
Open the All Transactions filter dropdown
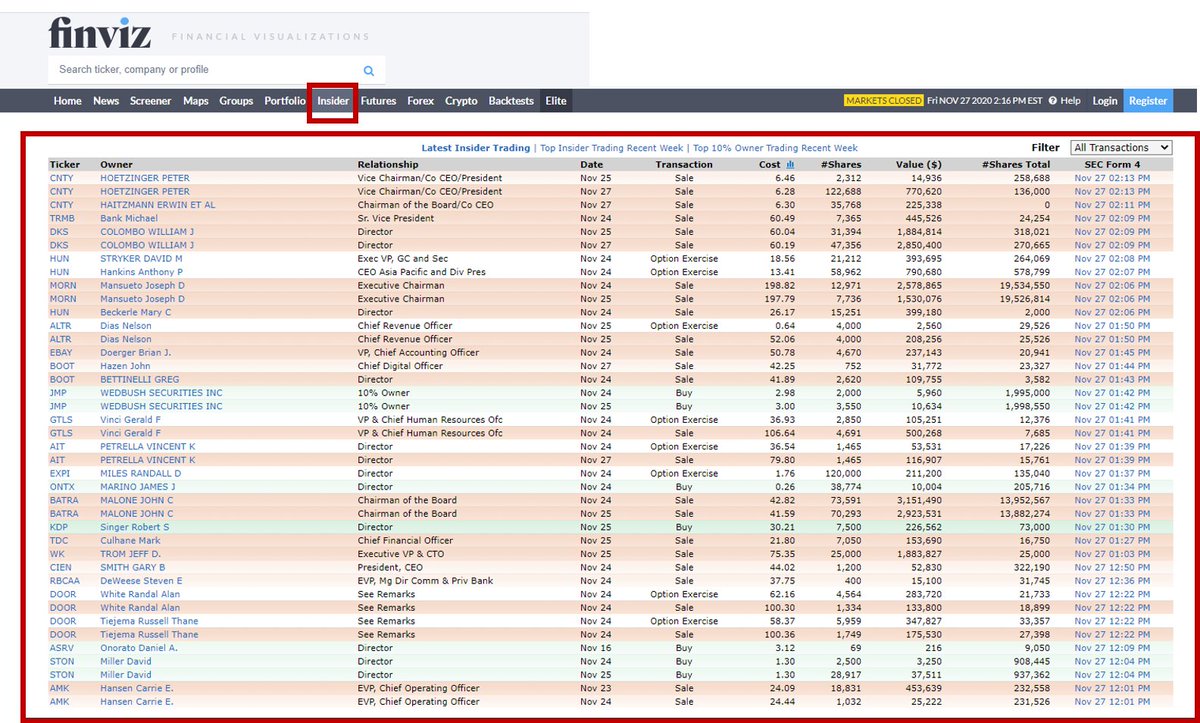click(1121, 147)
